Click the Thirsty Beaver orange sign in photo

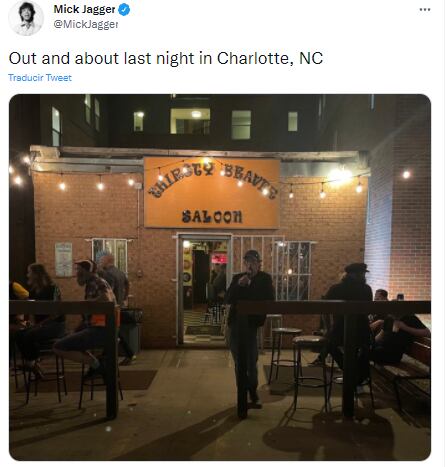212,193
